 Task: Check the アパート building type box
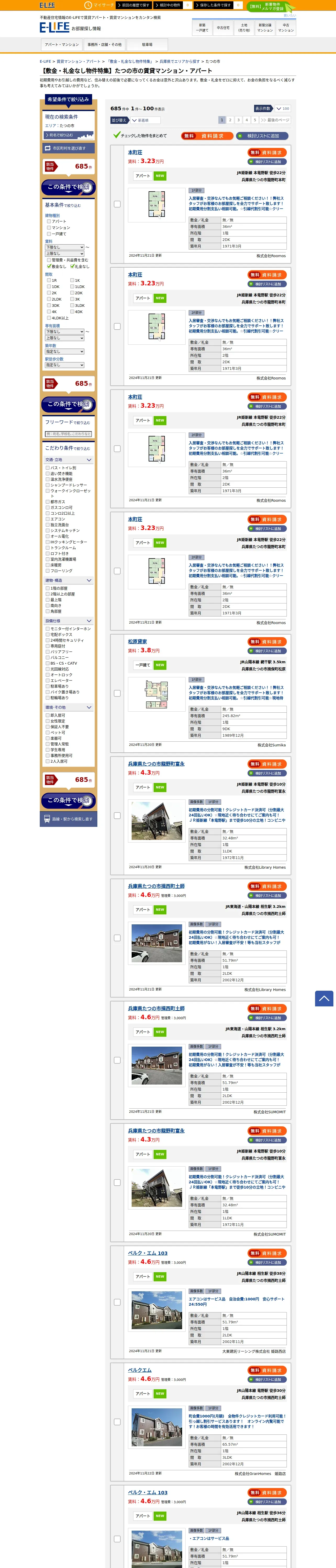click(49, 222)
